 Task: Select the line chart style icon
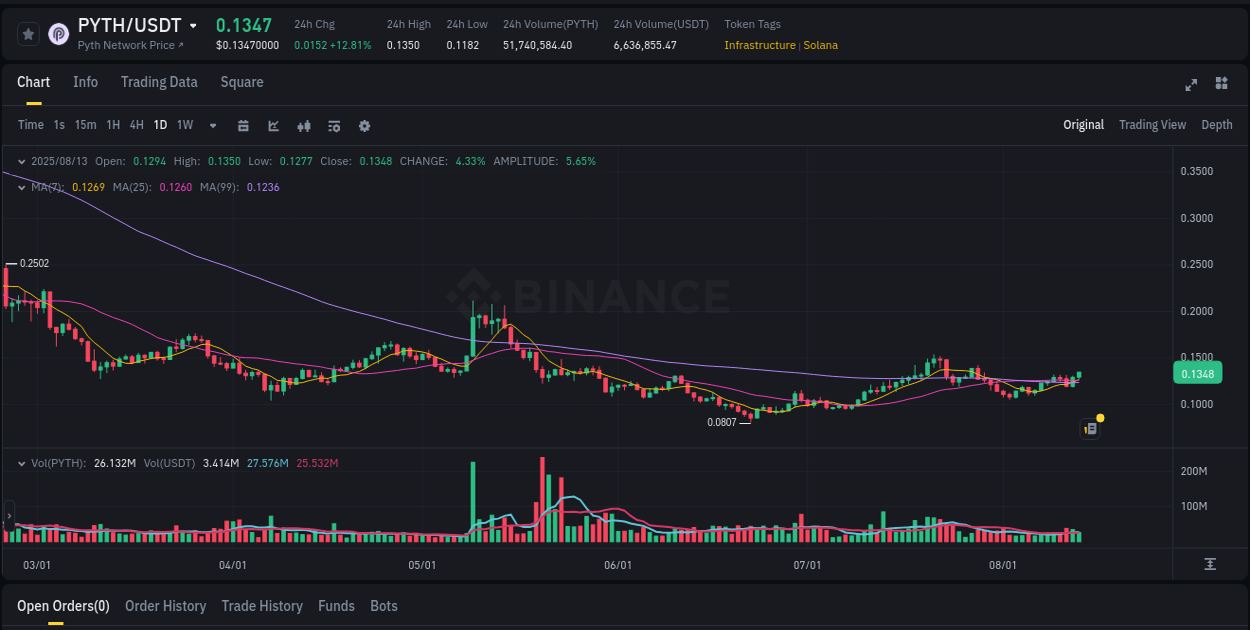point(272,126)
